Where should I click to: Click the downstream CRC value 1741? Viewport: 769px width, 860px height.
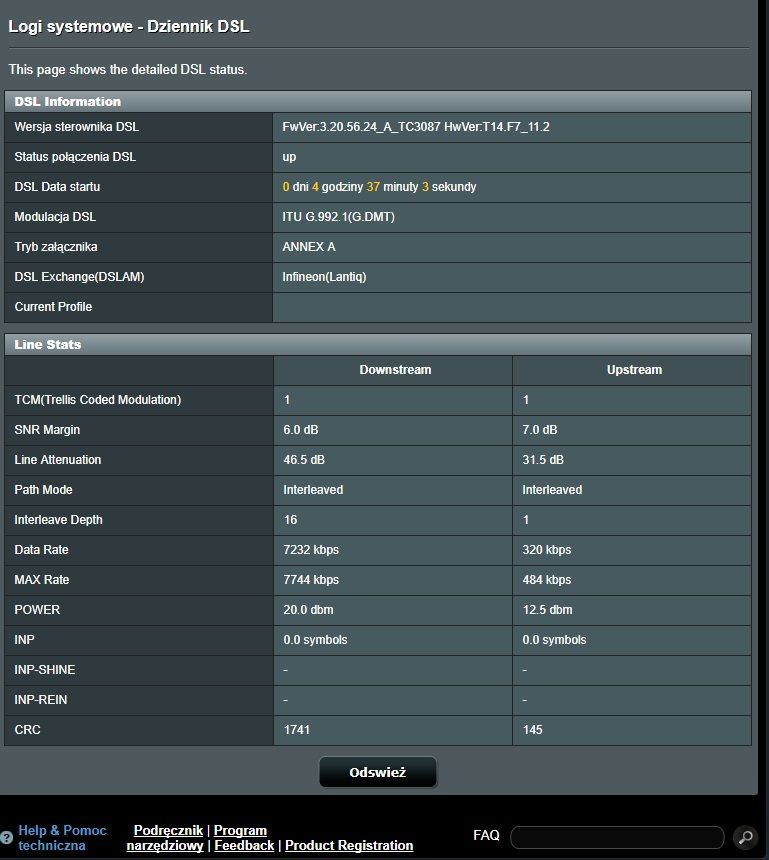pyautogui.click(x=297, y=730)
